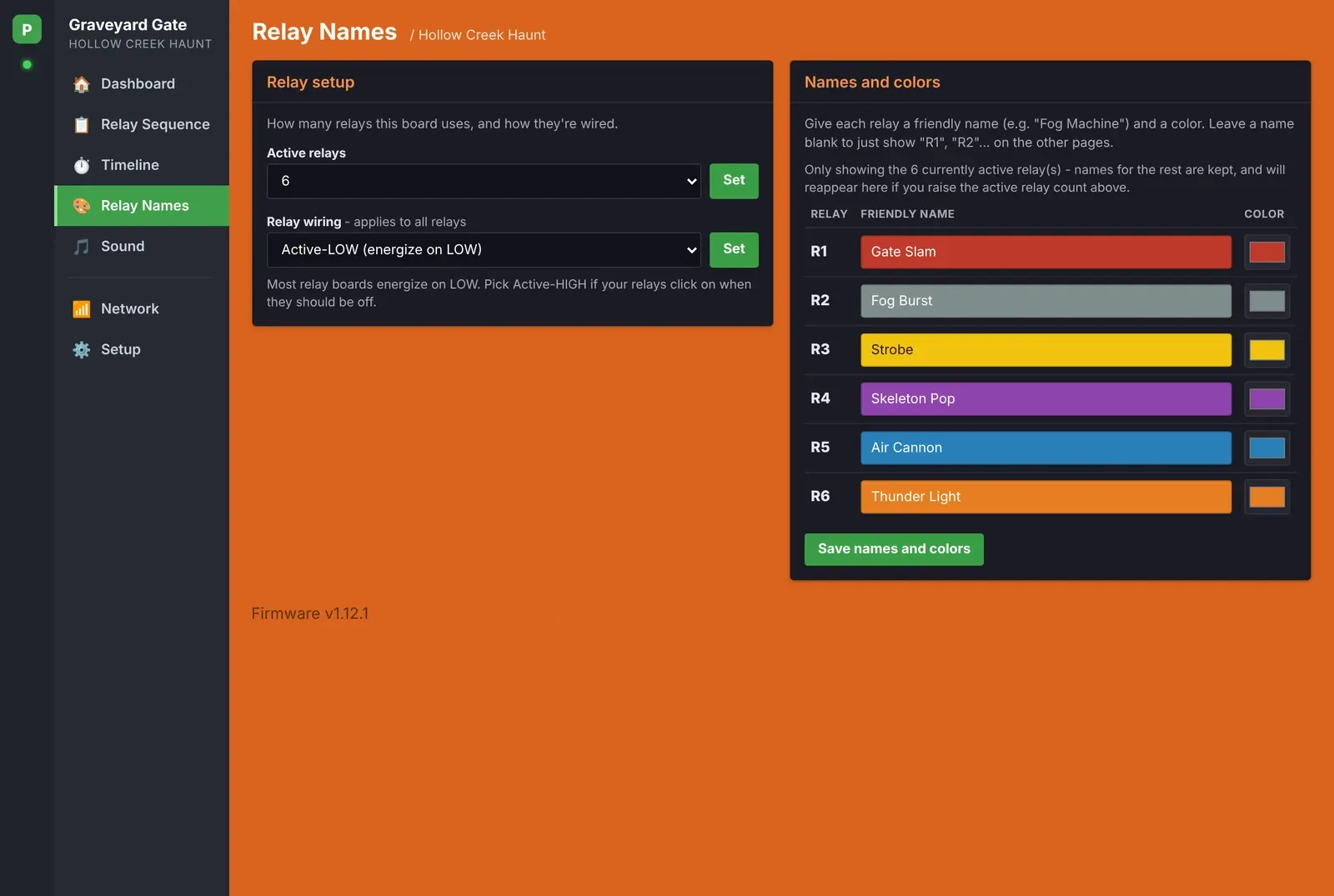Open the R4 purple color swatch
1334x896 pixels.
[x=1266, y=398]
